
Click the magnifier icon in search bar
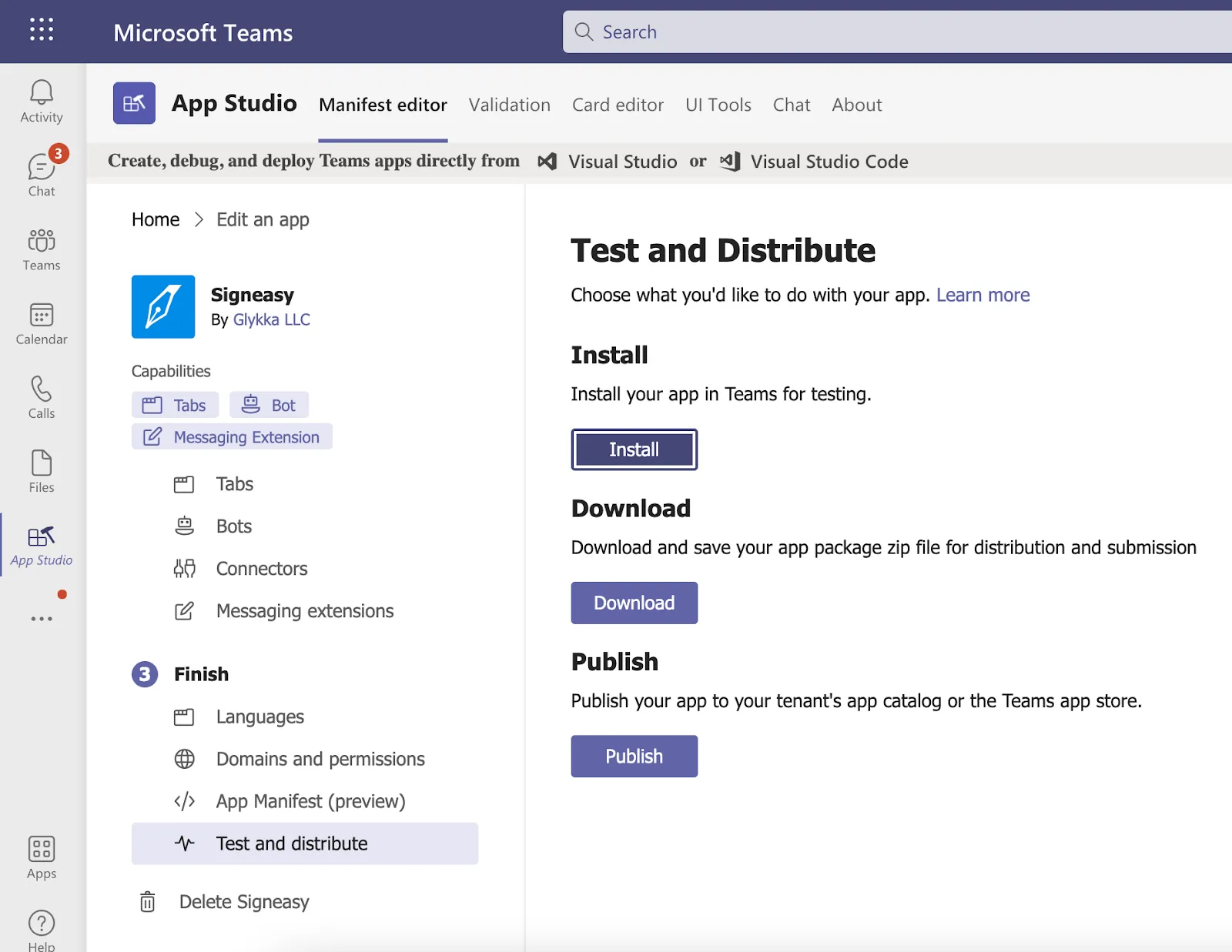(584, 32)
